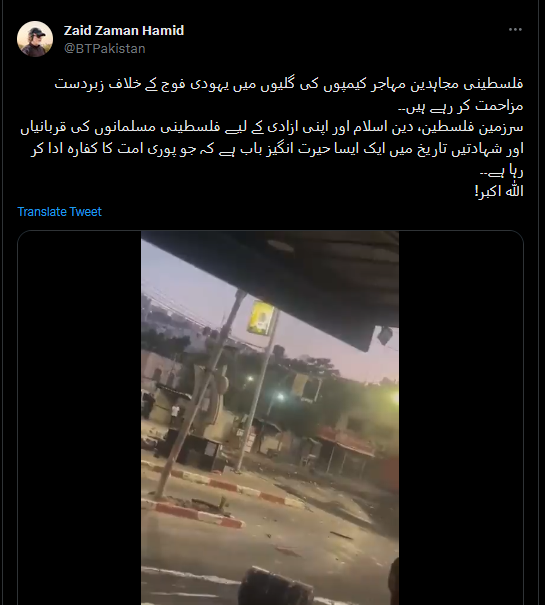Open the tweet's three-dot more options menu
Image resolution: width=545 pixels, height=605 pixels.
tap(515, 30)
